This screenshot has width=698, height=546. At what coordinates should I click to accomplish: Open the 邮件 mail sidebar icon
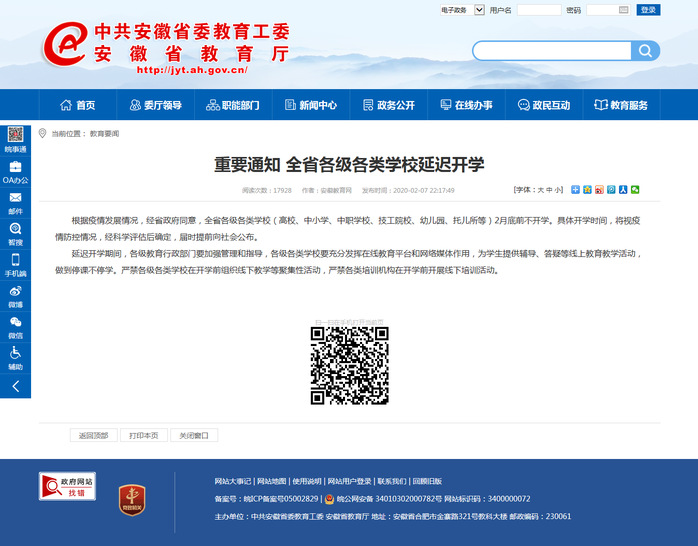[15, 203]
